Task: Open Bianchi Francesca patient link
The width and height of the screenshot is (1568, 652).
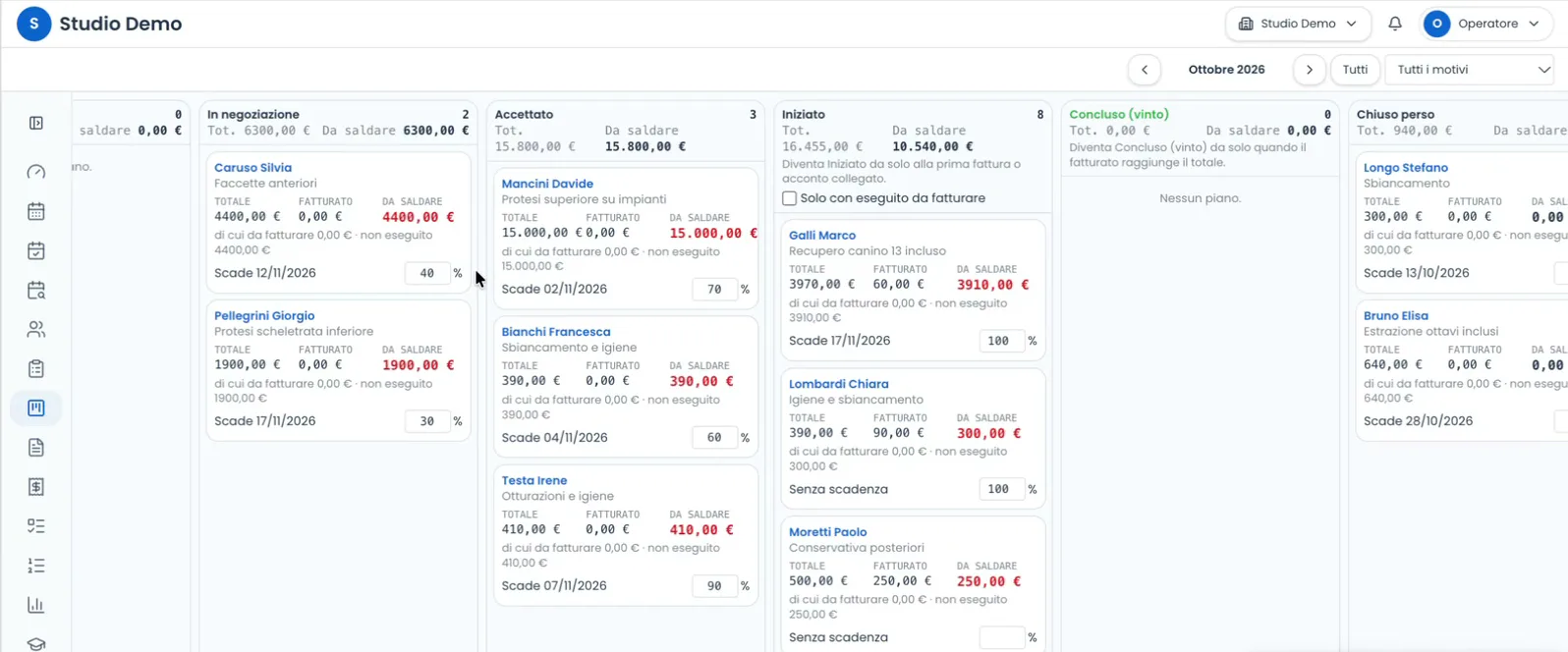Action: pyautogui.click(x=556, y=332)
